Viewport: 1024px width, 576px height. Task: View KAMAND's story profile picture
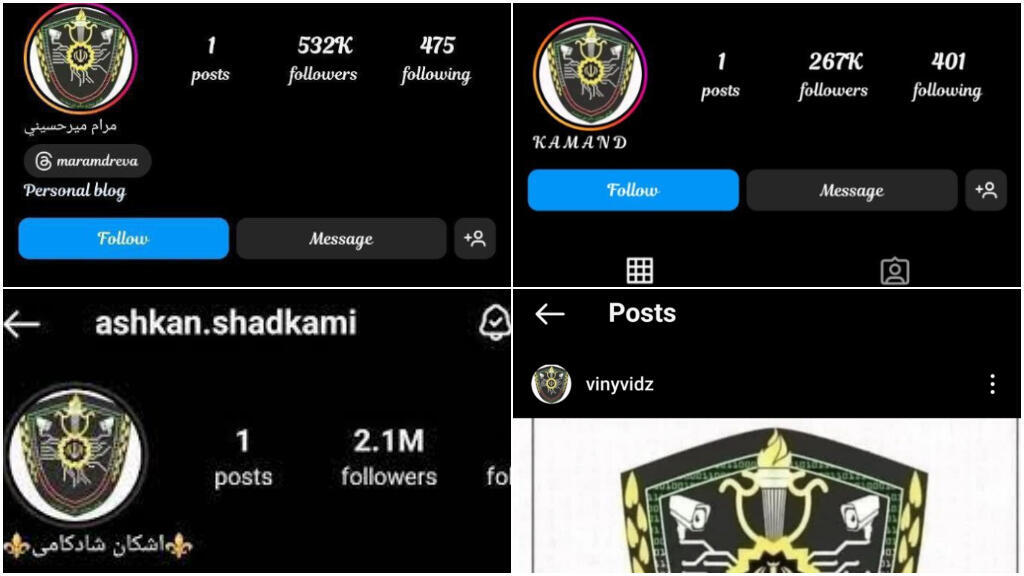[x=590, y=74]
